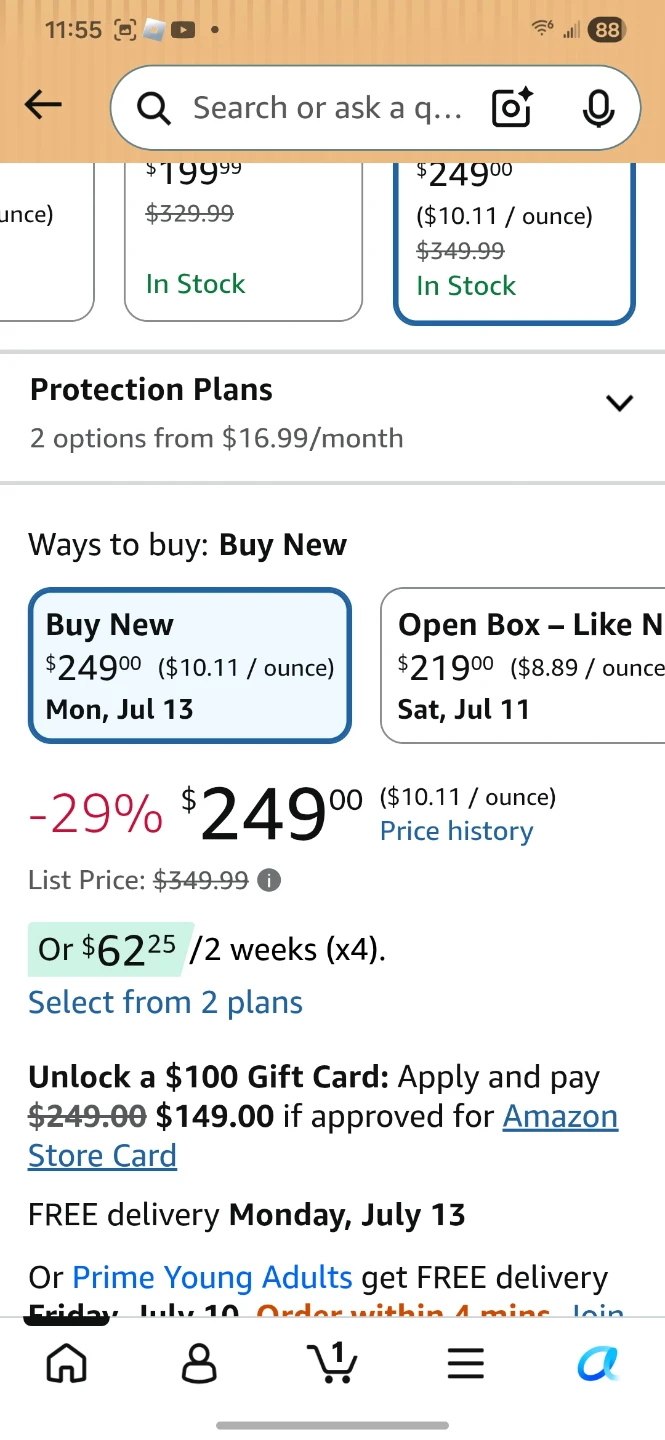The height and width of the screenshot is (1440, 665).
Task: Open Select from 2 plans link
Action: [x=165, y=1002]
